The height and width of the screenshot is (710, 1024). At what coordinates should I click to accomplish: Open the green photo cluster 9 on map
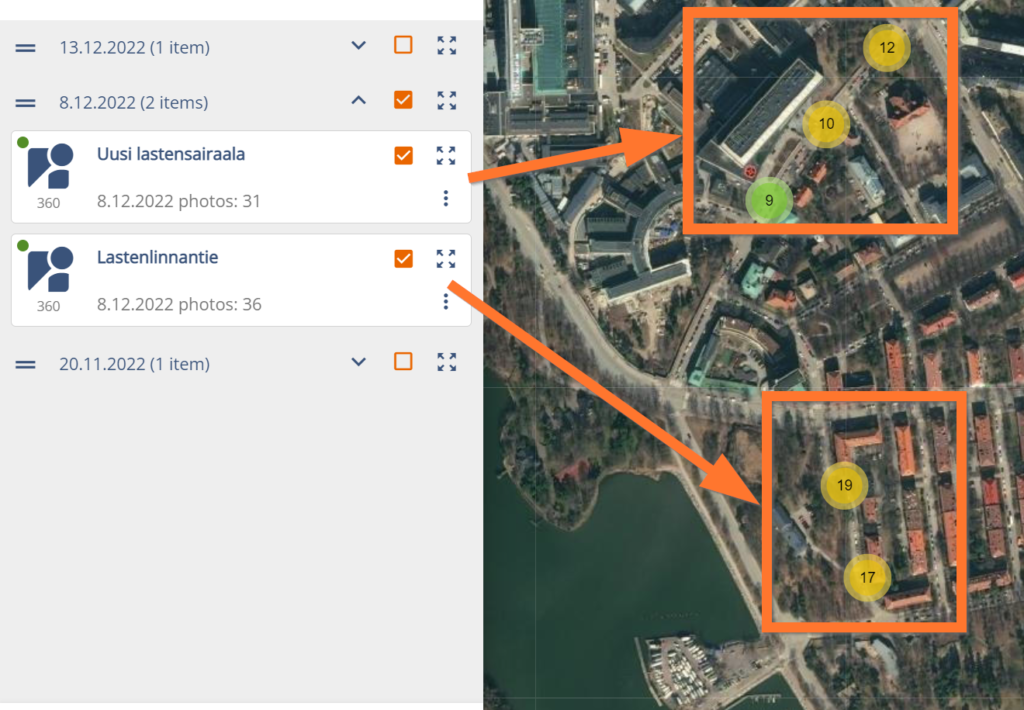click(x=769, y=201)
